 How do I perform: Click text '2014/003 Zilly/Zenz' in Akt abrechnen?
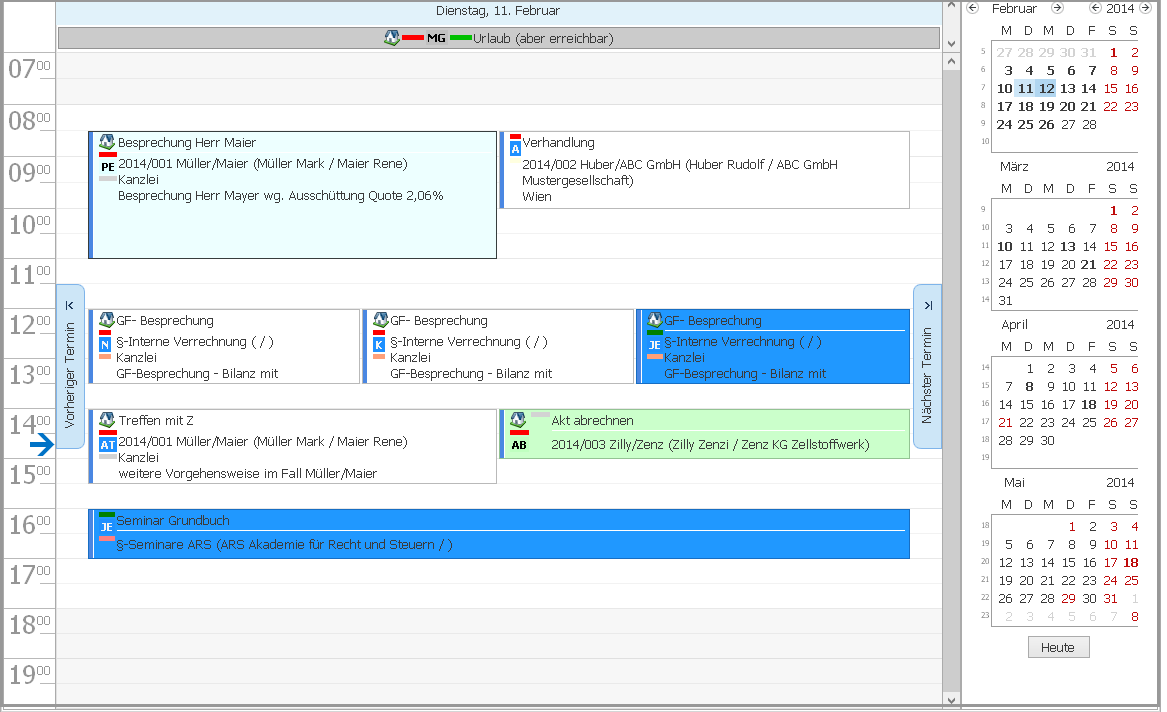coord(607,445)
